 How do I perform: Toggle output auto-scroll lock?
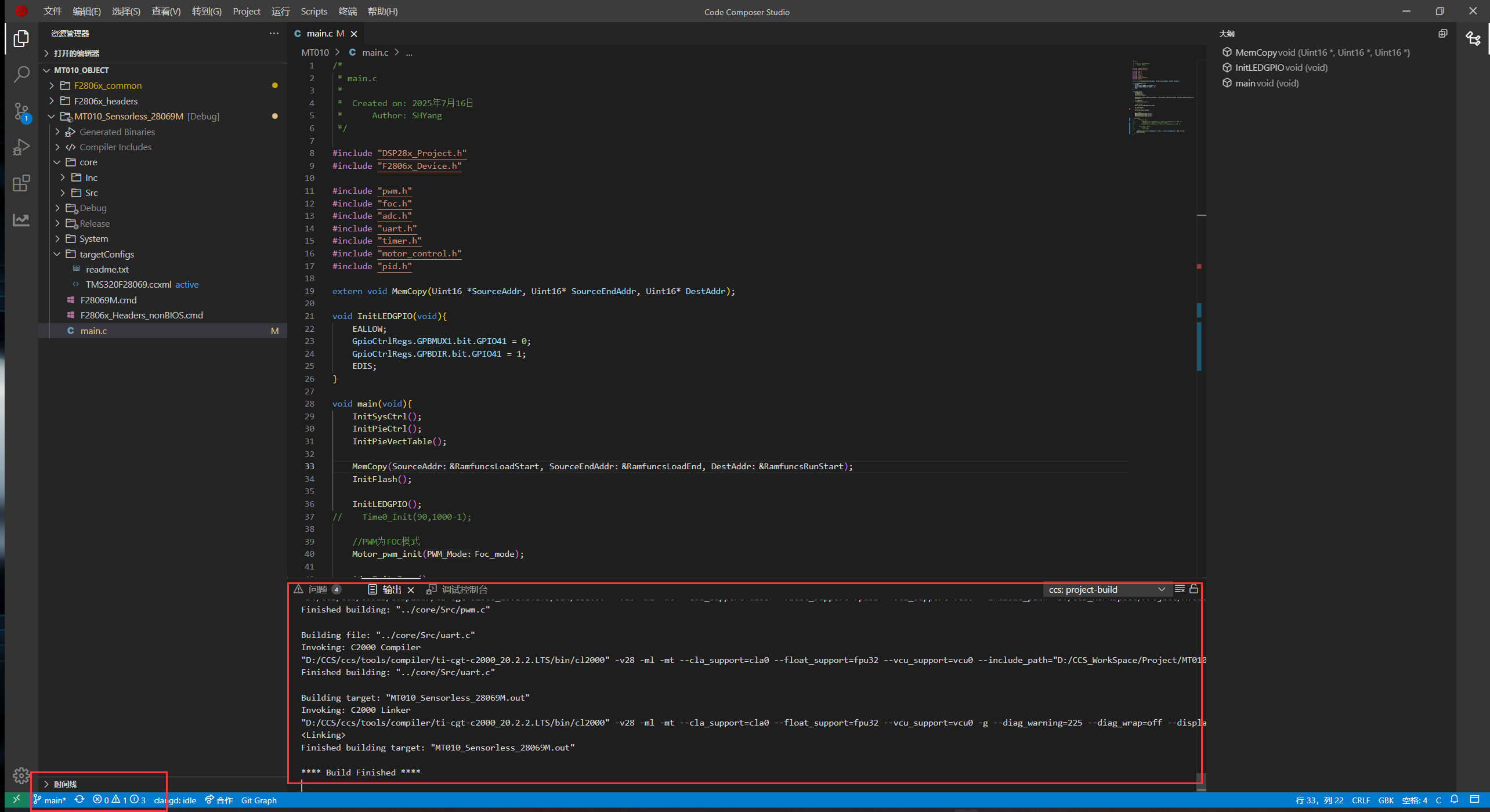(1194, 589)
